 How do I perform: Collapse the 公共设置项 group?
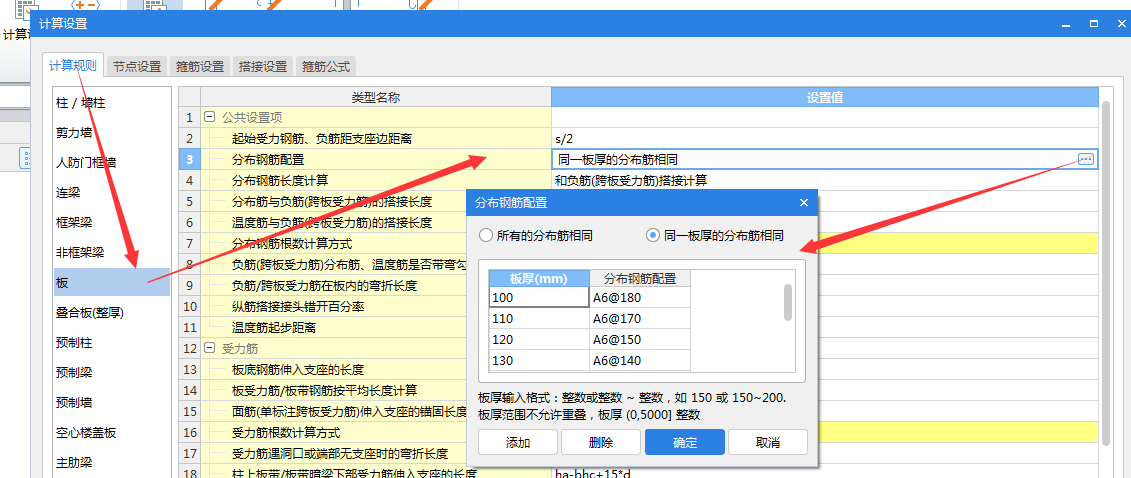tap(209, 117)
